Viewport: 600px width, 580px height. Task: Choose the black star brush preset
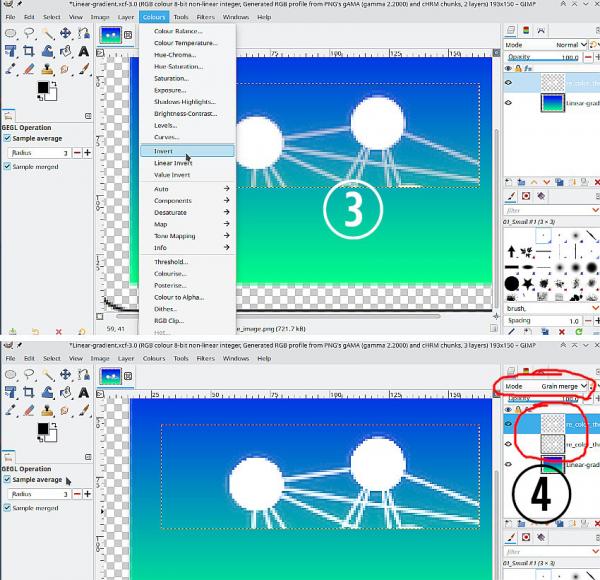point(528,284)
